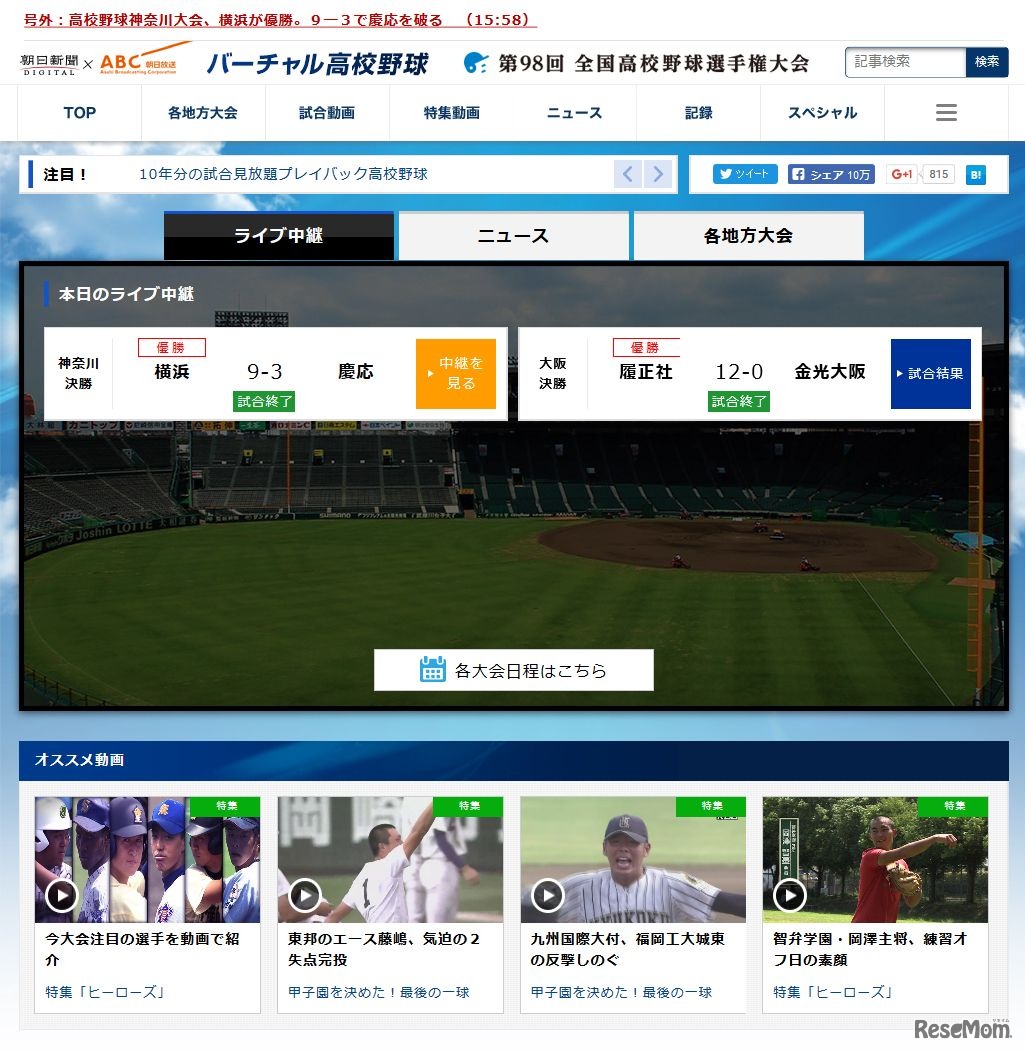The height and width of the screenshot is (1052, 1025).
Task: Click the next arrow on notice carousel
Action: [x=658, y=173]
